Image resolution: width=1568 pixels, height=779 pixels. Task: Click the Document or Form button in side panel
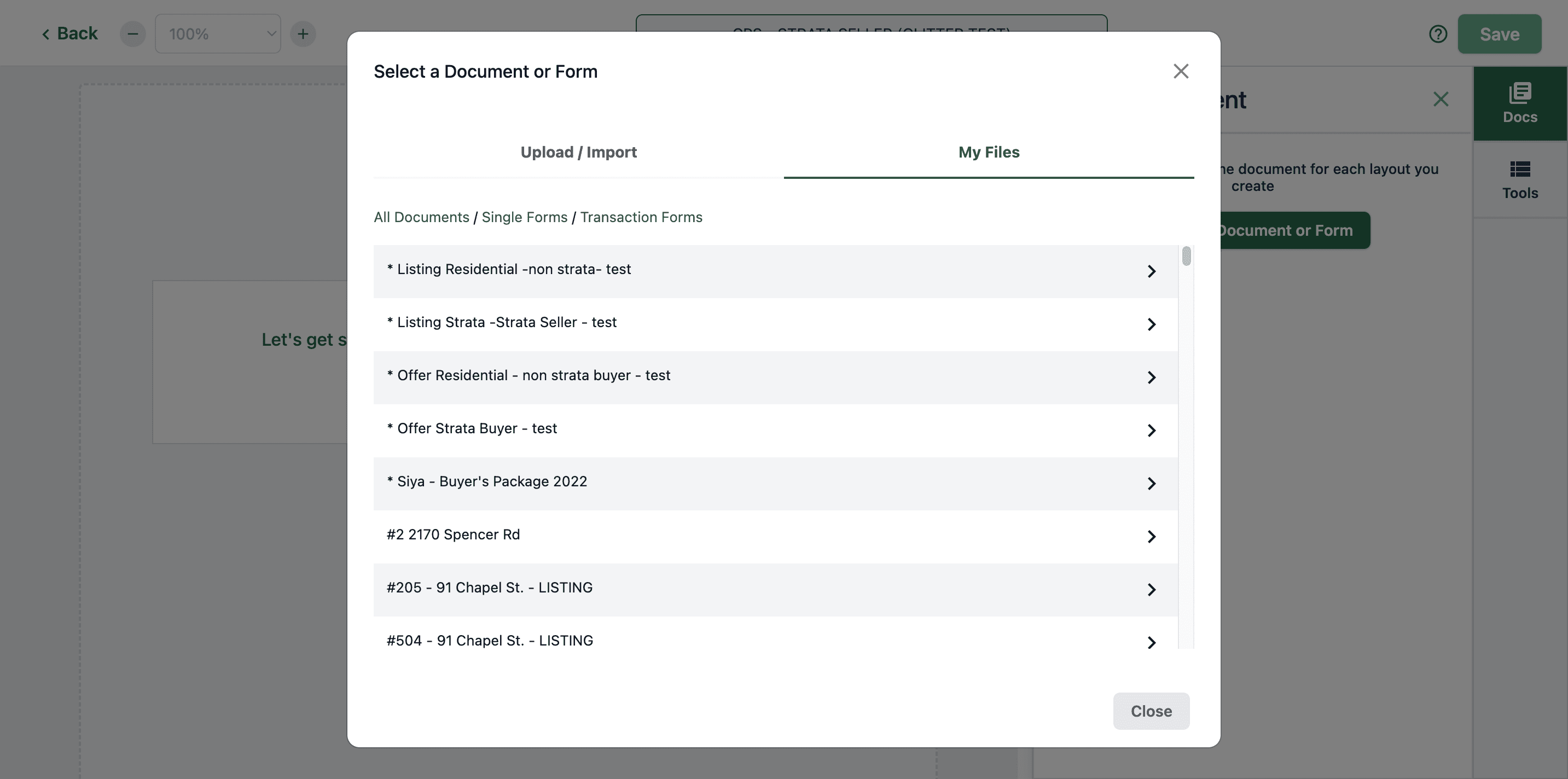click(1294, 230)
